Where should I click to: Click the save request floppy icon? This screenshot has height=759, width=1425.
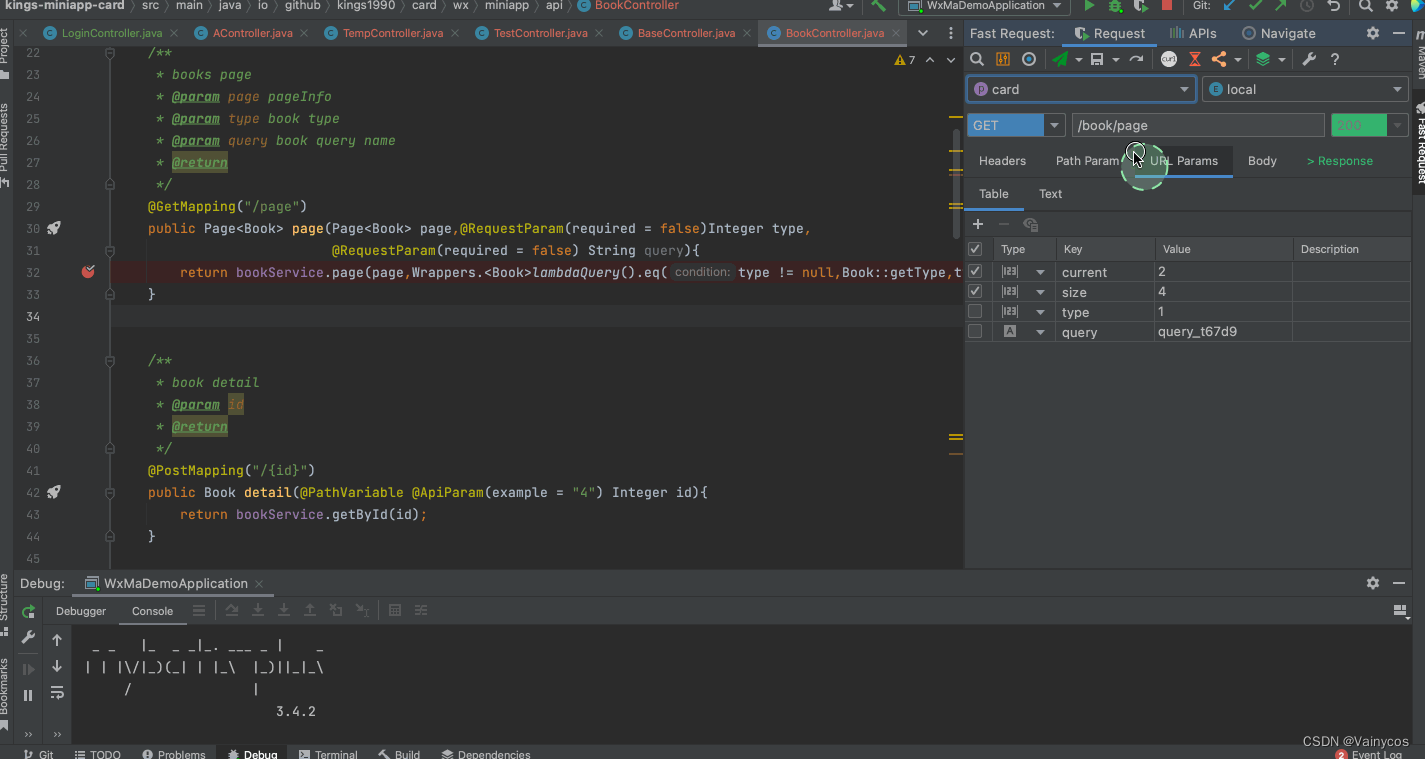pyautogui.click(x=1097, y=60)
